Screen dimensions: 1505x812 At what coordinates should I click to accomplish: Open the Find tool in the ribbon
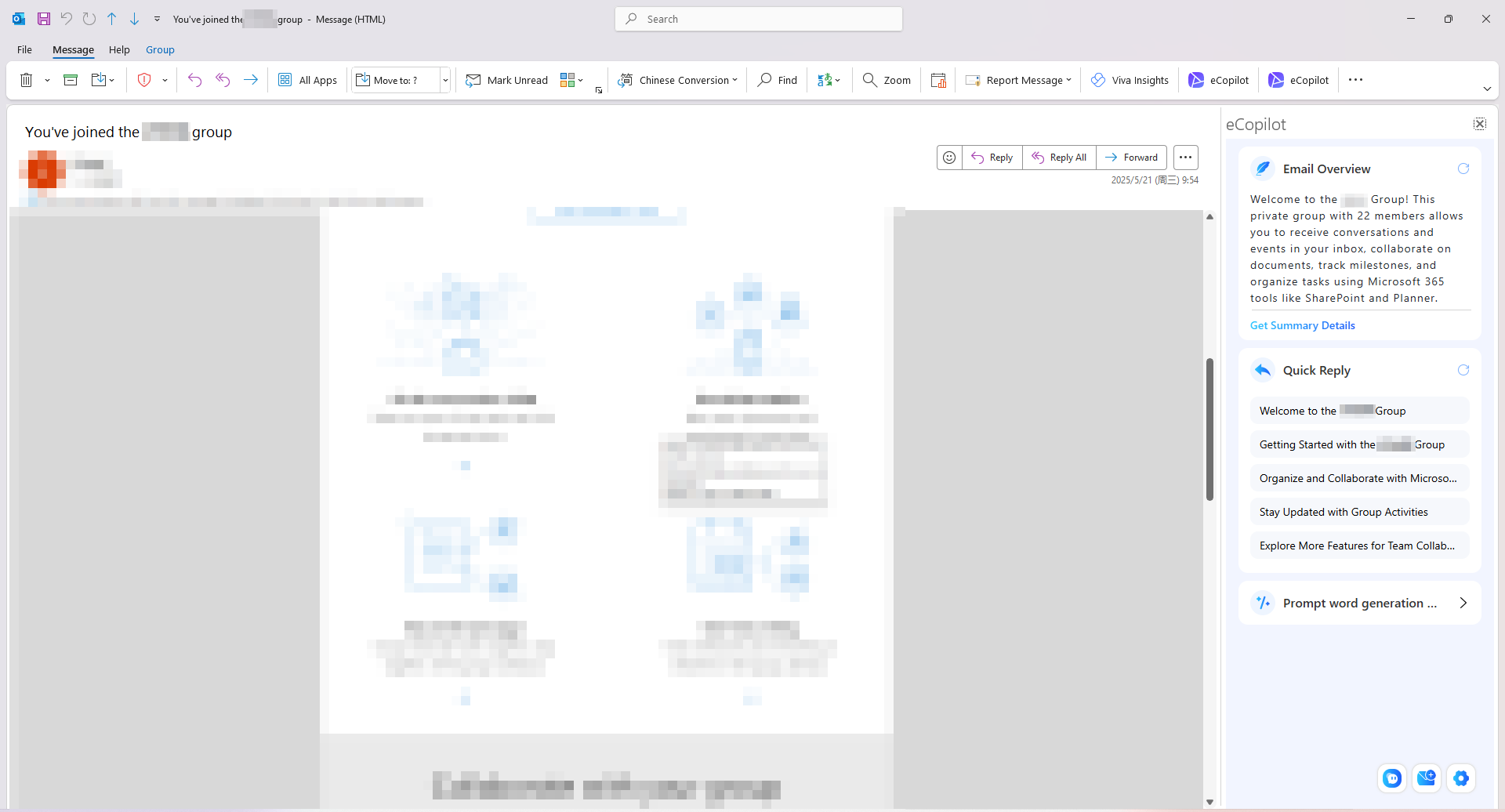tap(776, 79)
